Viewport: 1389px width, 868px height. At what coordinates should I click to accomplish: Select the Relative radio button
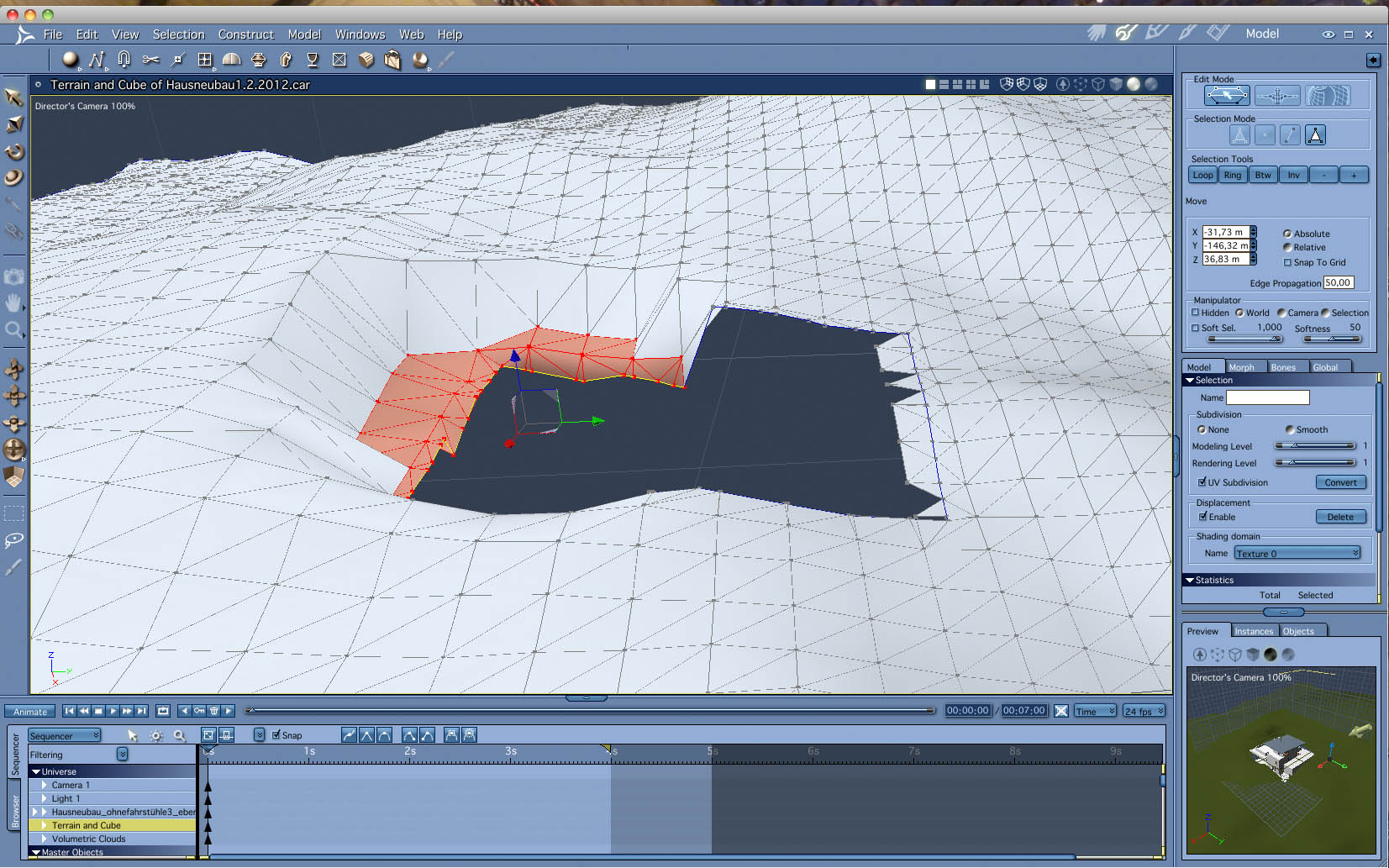[1286, 247]
